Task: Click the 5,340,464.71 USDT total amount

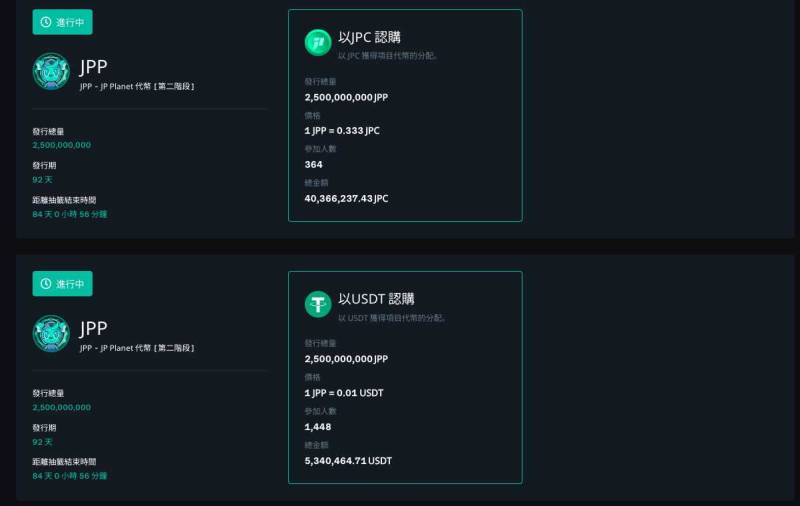Action: click(348, 461)
